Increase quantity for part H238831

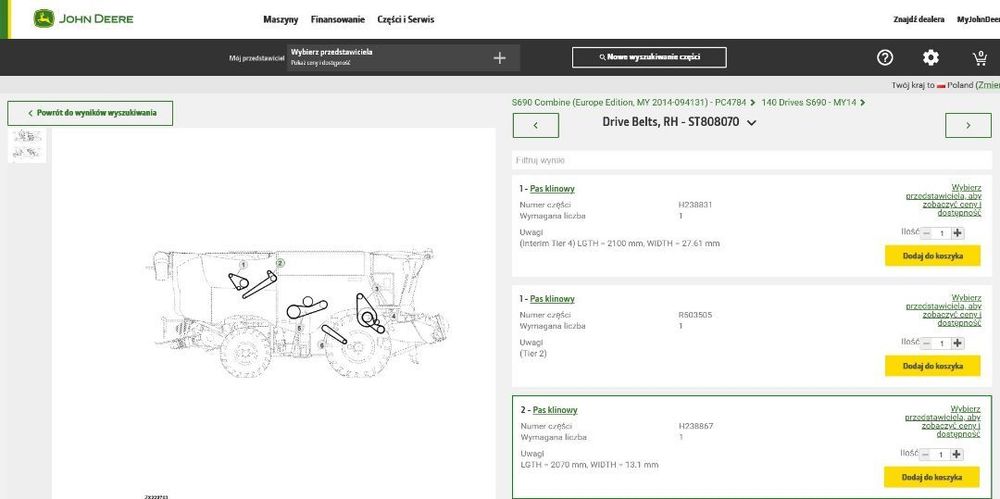coord(957,234)
